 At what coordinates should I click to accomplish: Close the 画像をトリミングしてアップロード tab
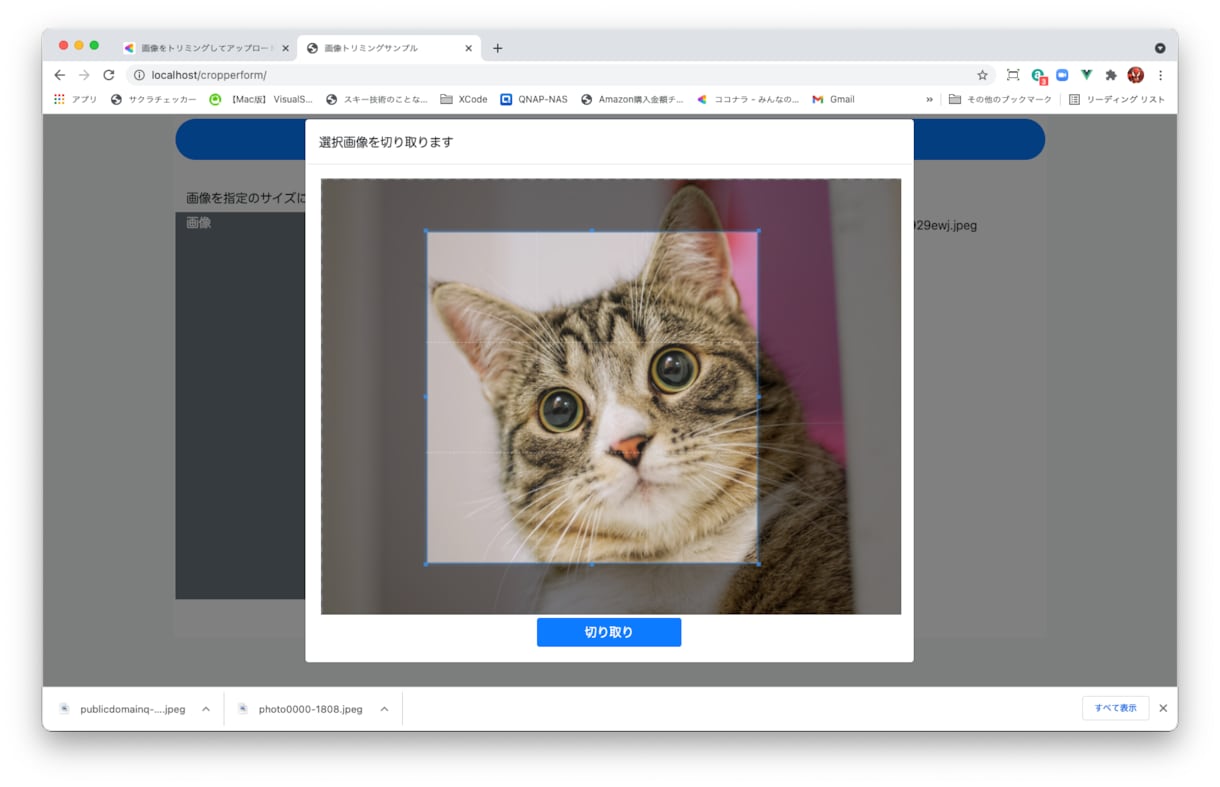[x=285, y=48]
